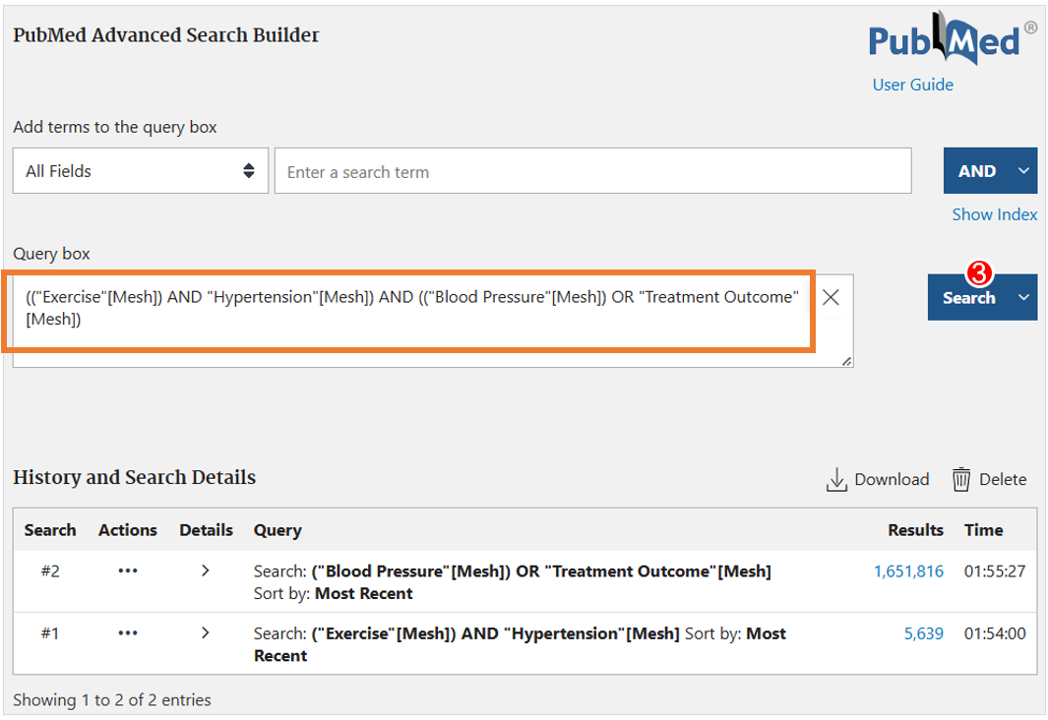The image size is (1048, 720).
Task: Clear the query box with X icon
Action: [x=831, y=297]
